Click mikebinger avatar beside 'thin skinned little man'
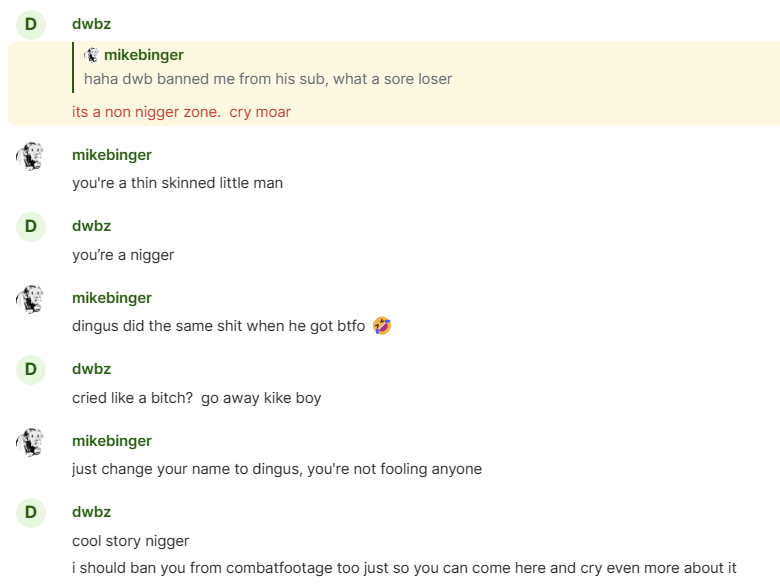The height and width of the screenshot is (586, 780). coord(30,156)
